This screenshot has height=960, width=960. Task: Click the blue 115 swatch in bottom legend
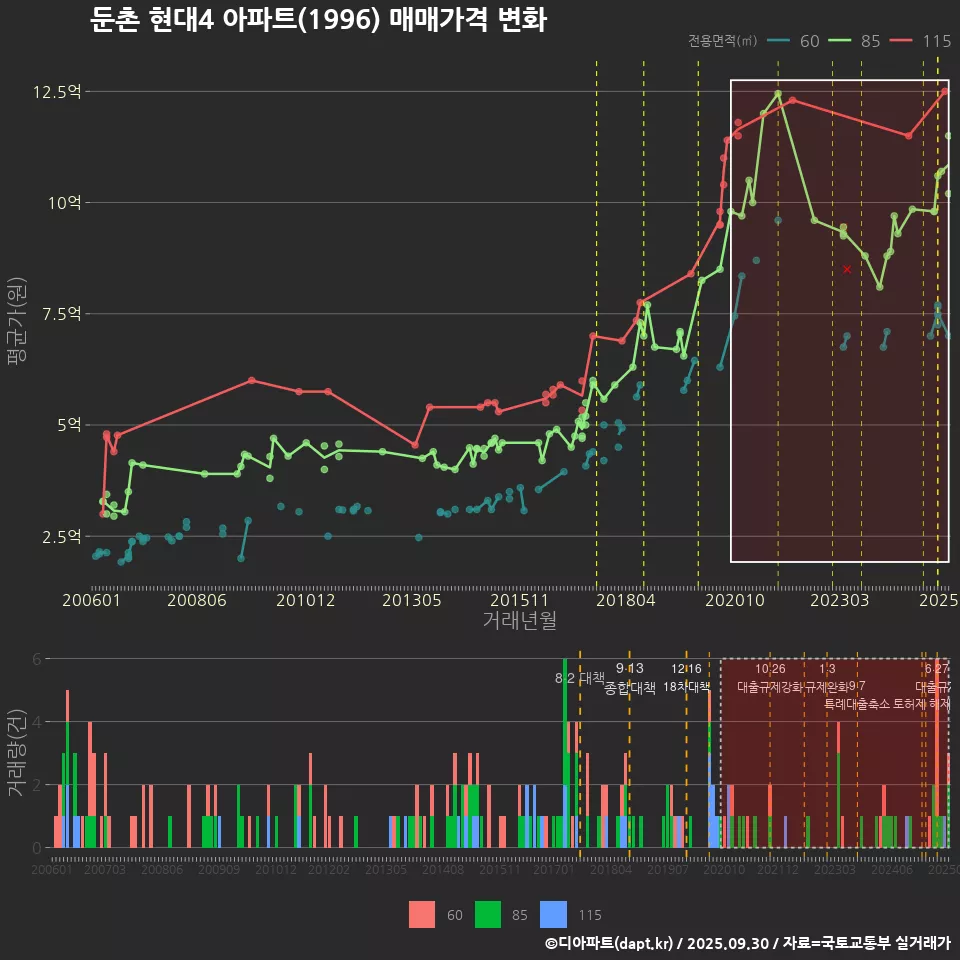[x=553, y=914]
